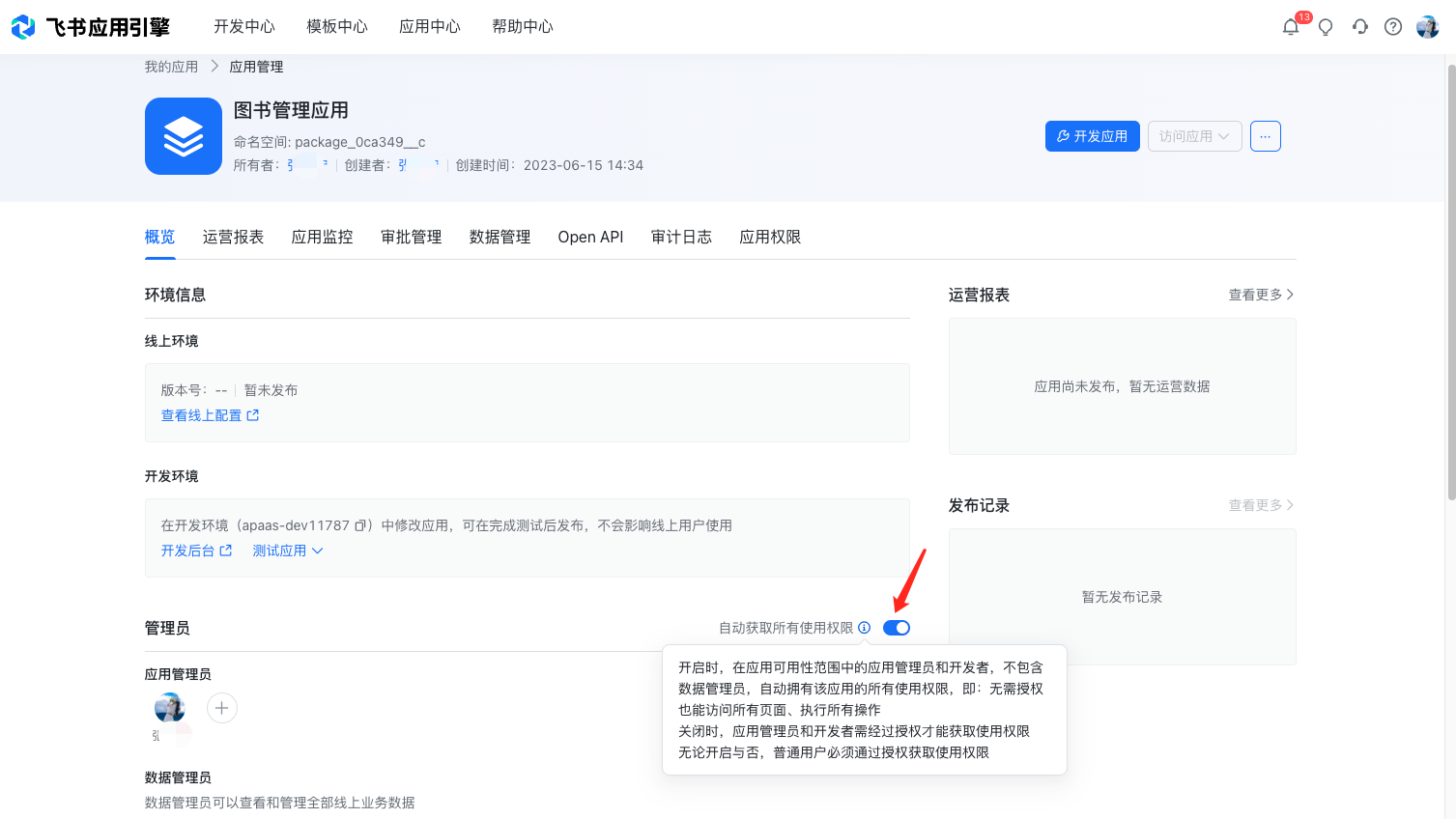Switch to the 概览 tab
1456x819 pixels.
[159, 237]
